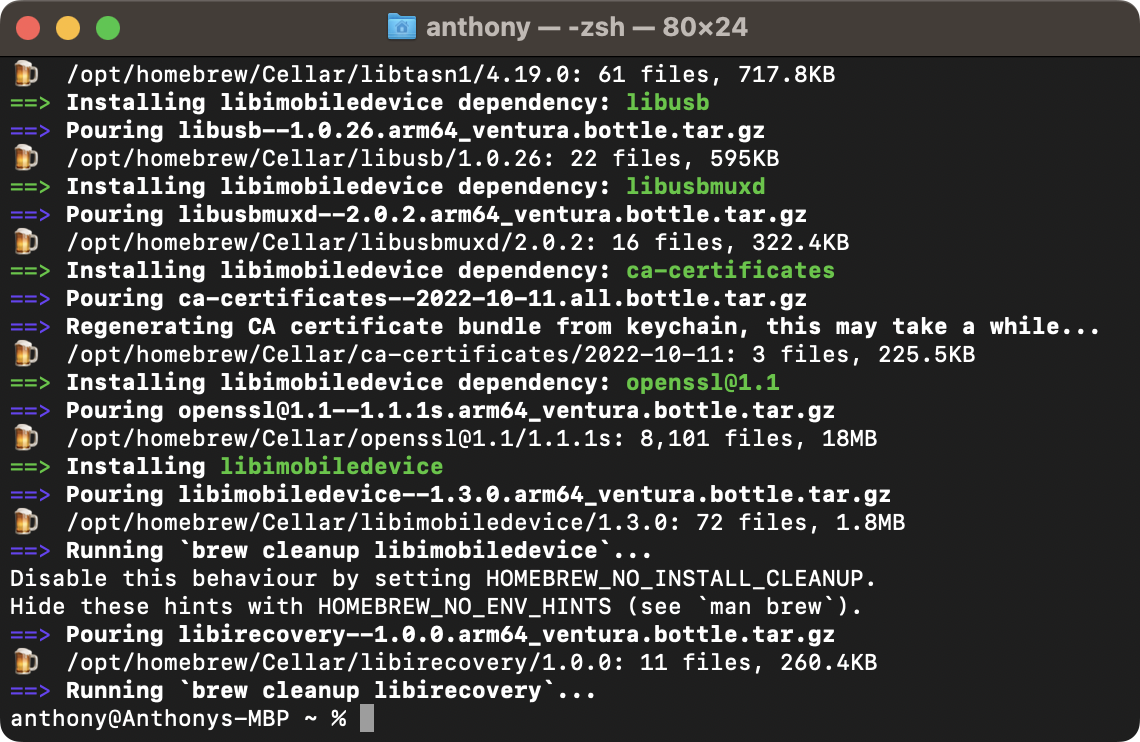The height and width of the screenshot is (742, 1140).
Task: Zoom the window using the green button
Action: pos(108,28)
